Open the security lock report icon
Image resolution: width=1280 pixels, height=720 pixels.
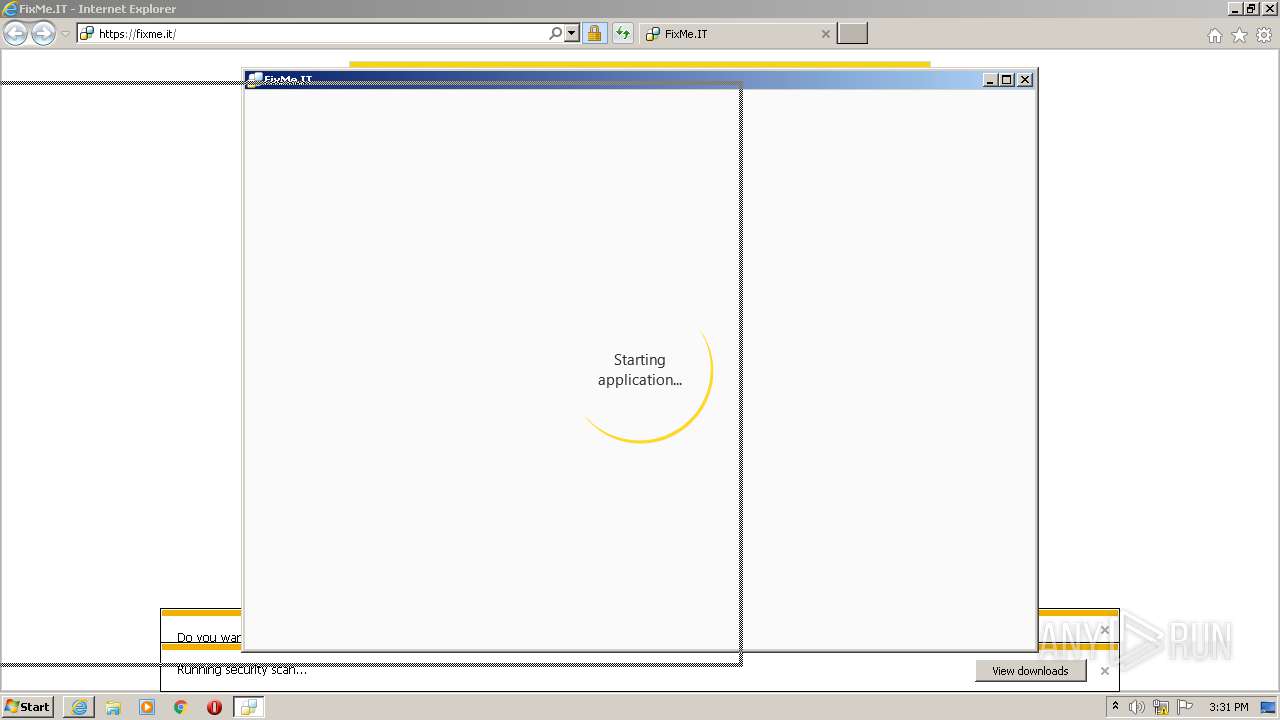[594, 34]
